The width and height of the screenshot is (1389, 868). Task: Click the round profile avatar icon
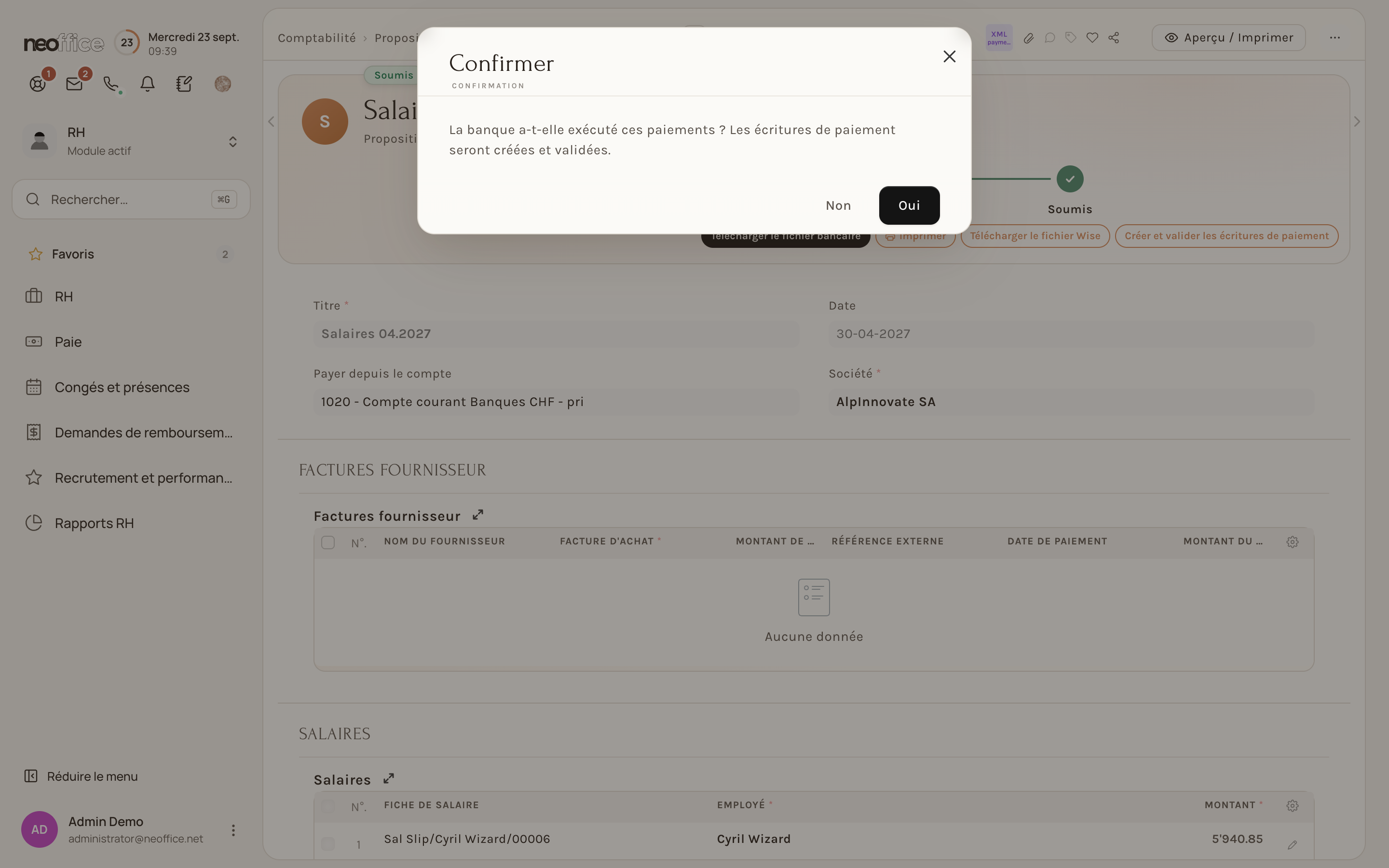point(223,84)
